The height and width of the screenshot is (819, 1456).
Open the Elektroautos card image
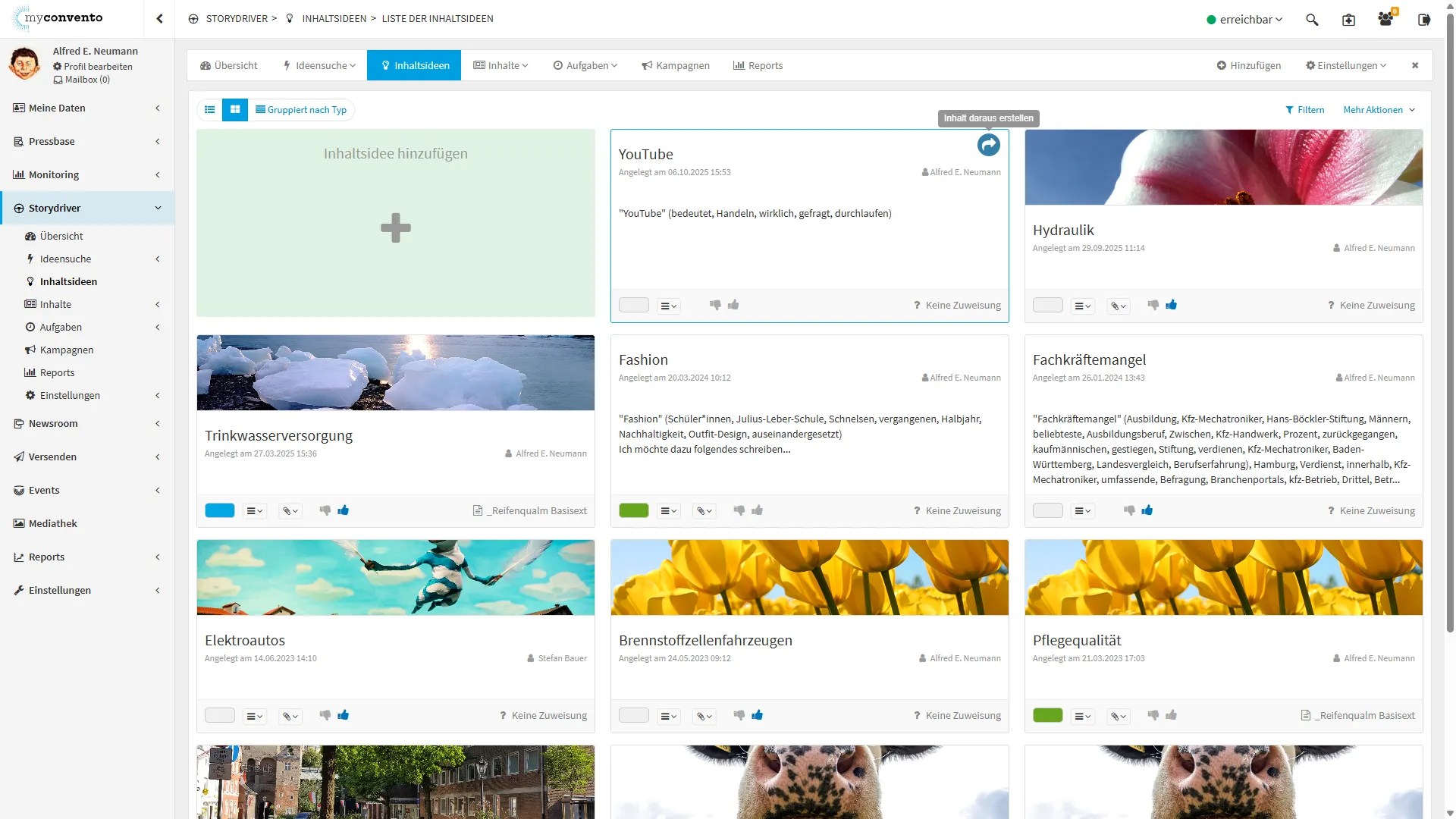(395, 577)
